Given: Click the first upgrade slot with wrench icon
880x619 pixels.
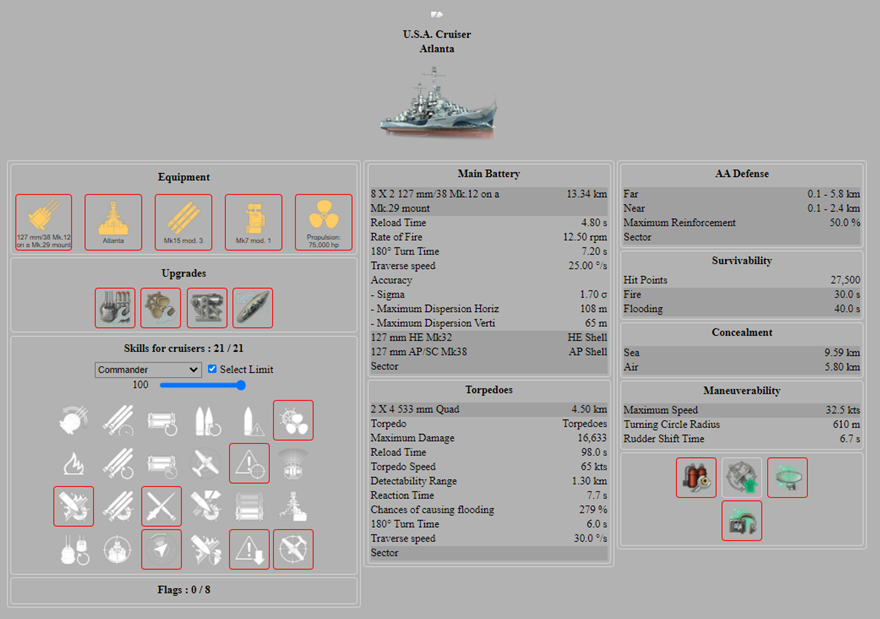Looking at the screenshot, I should coord(115,308).
